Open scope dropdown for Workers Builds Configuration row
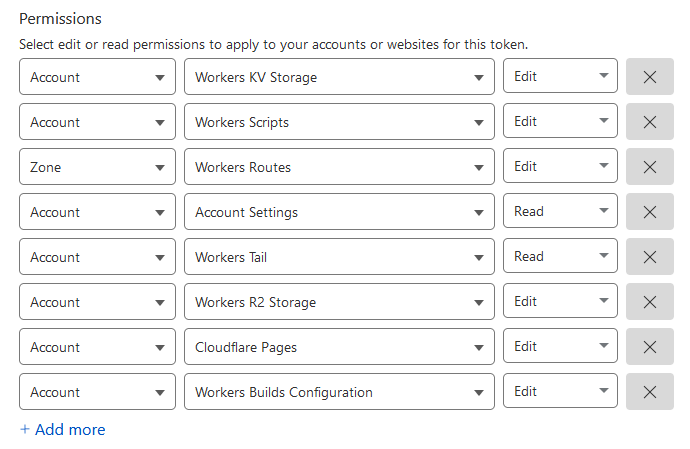This screenshot has width=690, height=449. pos(97,391)
